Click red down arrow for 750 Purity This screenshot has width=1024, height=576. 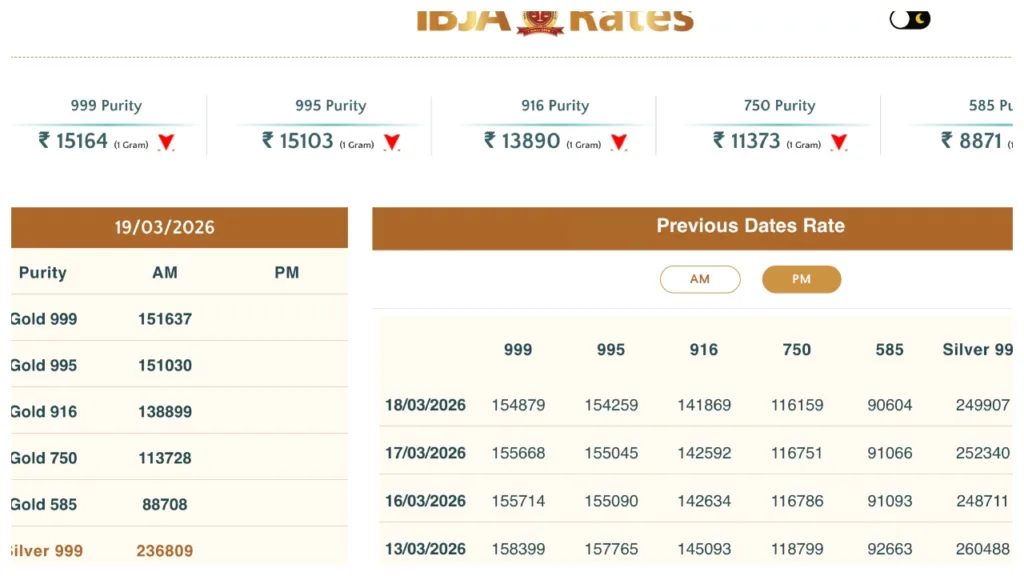[x=839, y=143]
